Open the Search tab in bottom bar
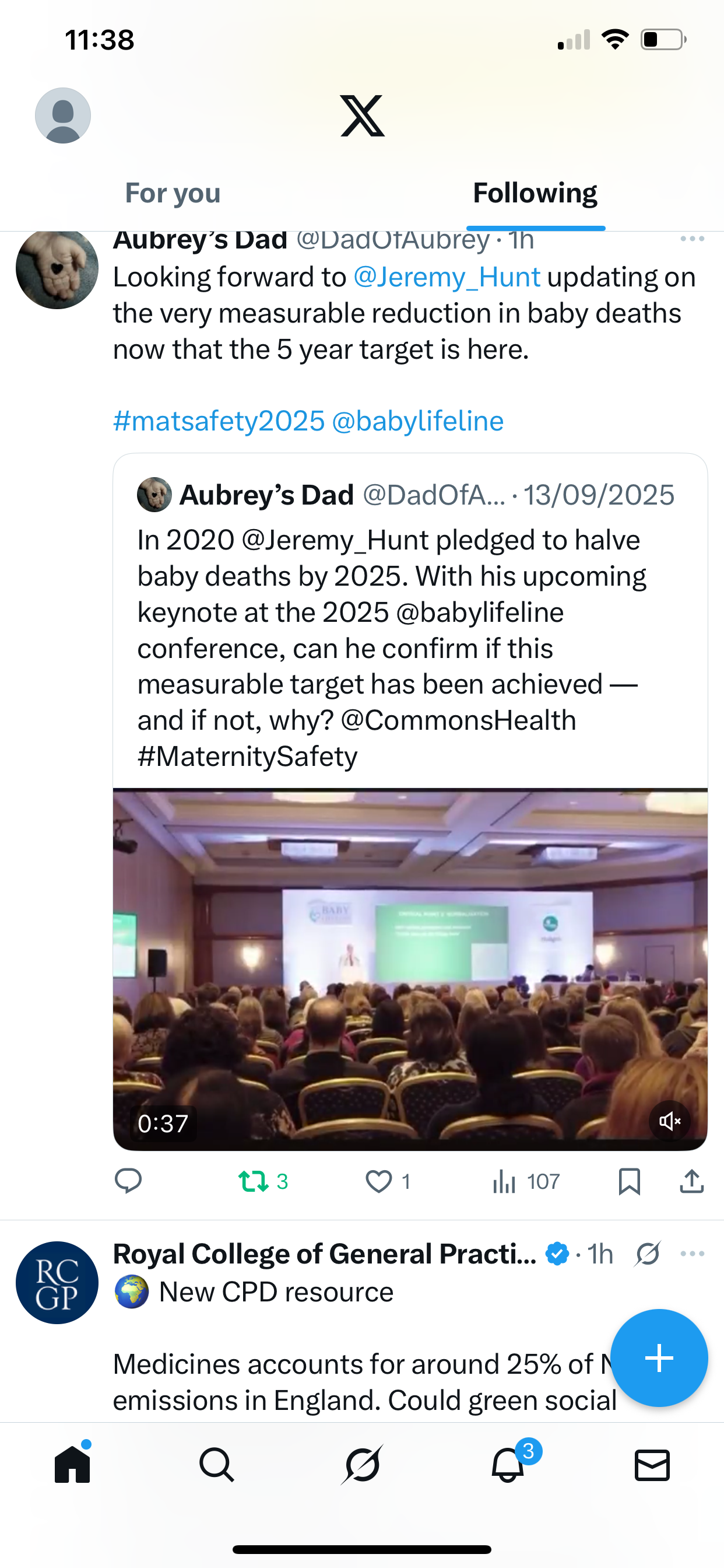The width and height of the screenshot is (724, 1568). click(x=217, y=1465)
